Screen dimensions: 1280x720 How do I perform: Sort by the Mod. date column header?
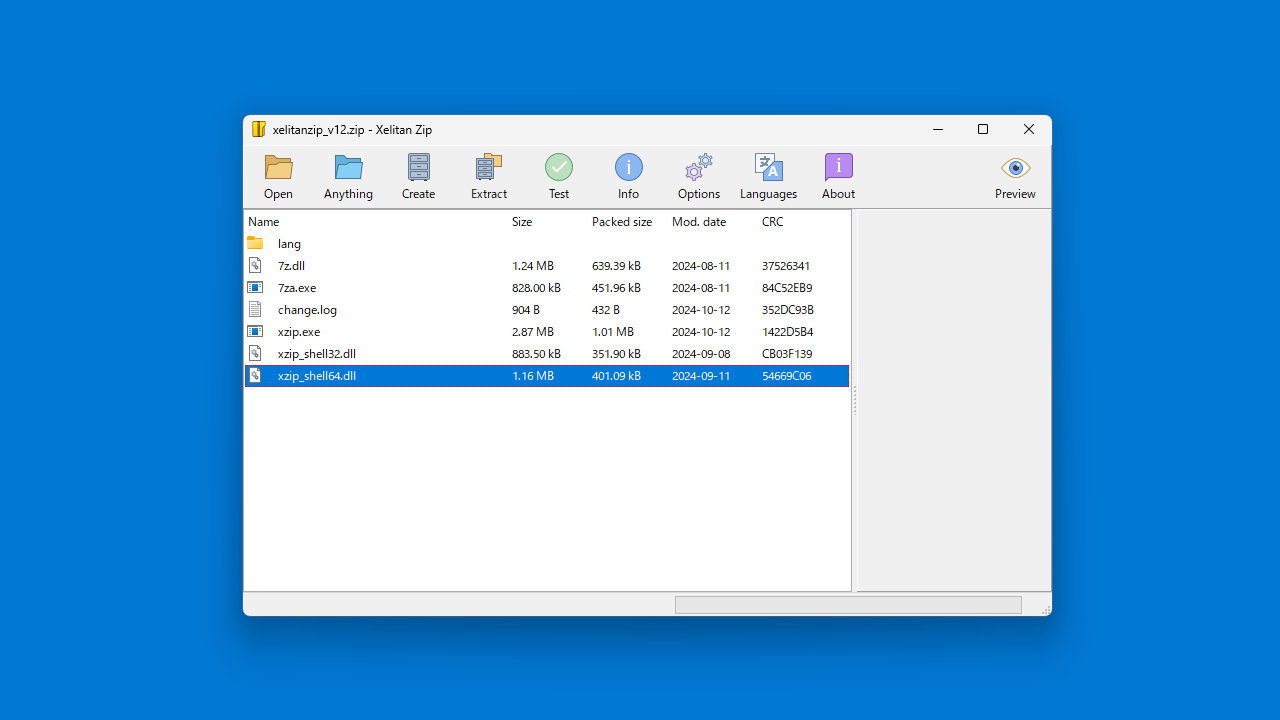699,222
